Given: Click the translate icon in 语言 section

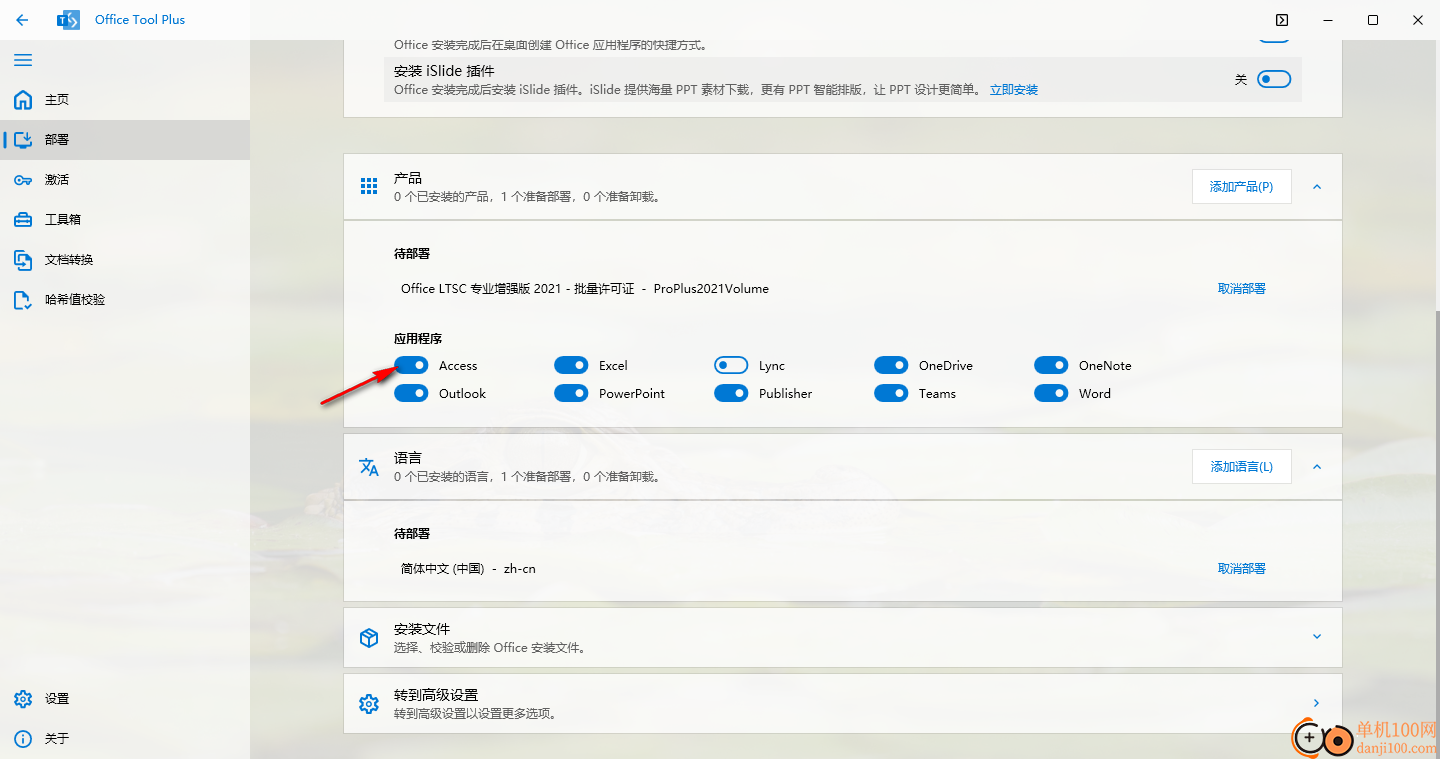Looking at the screenshot, I should pyautogui.click(x=369, y=467).
